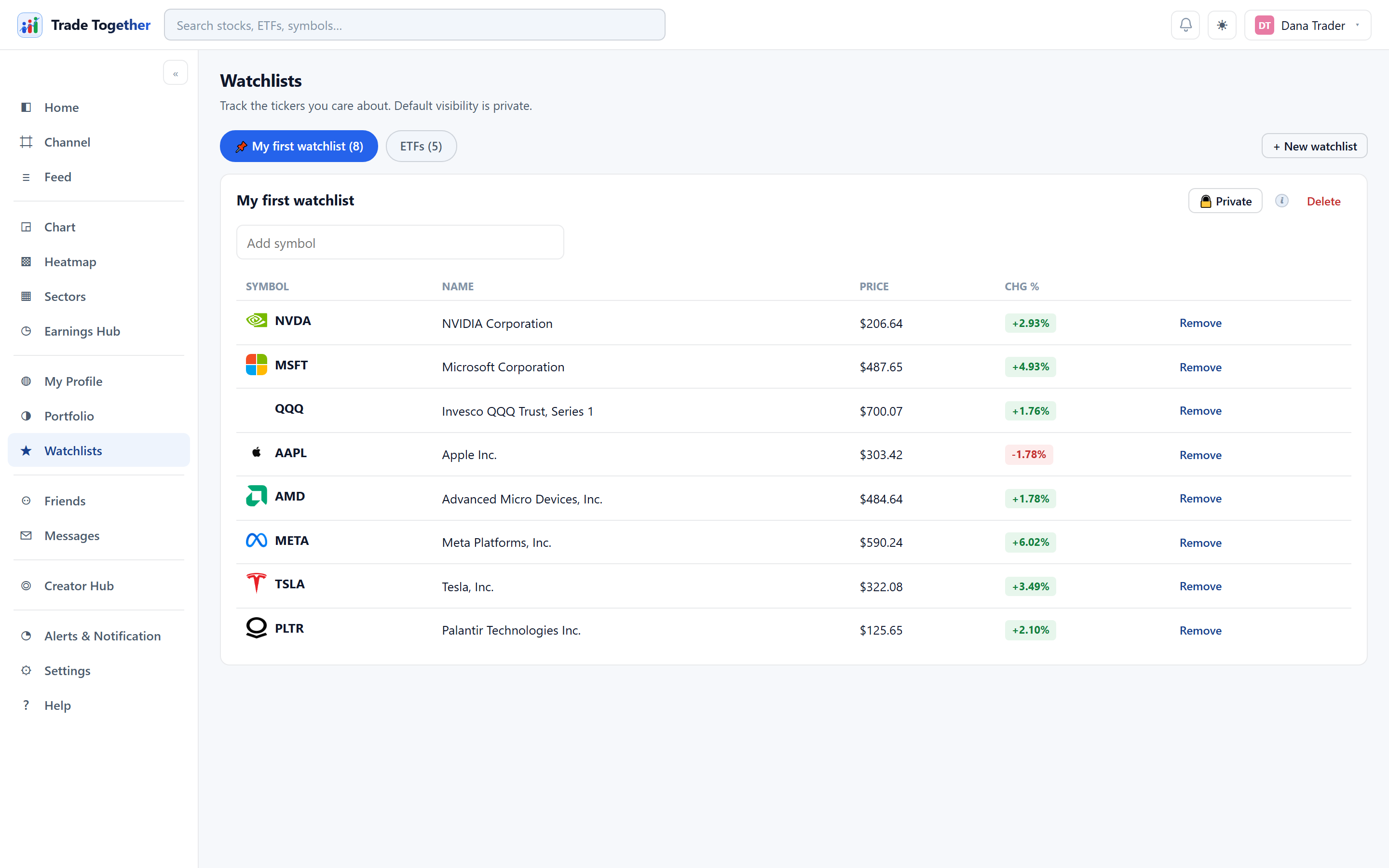The image size is (1389, 868).
Task: Click the Apple logo in AAPL row
Action: coord(257,452)
